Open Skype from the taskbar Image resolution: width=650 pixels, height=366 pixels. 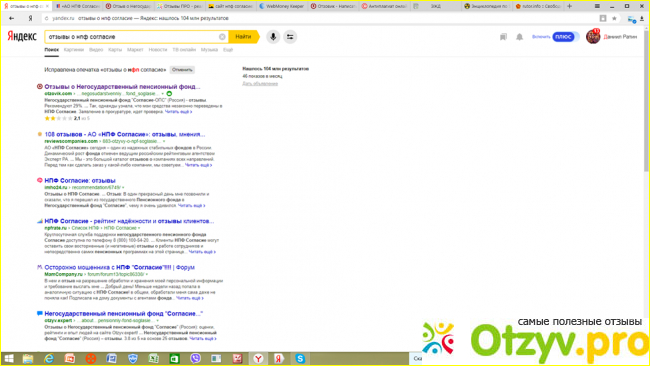pyautogui.click(x=300, y=359)
